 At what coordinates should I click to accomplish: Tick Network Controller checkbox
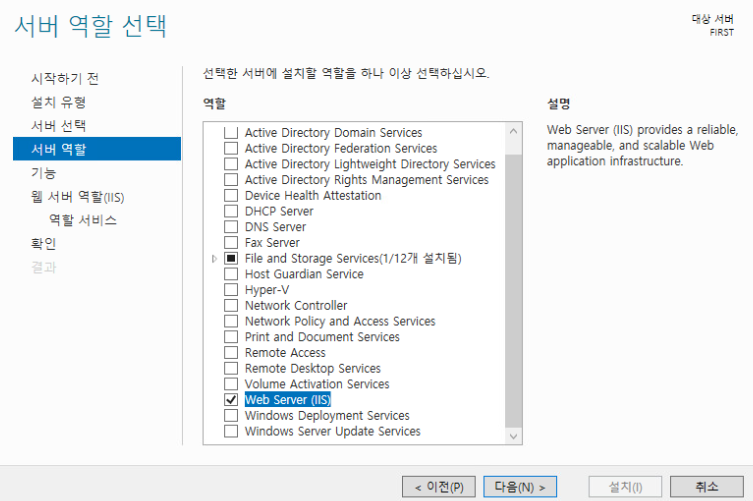point(231,305)
